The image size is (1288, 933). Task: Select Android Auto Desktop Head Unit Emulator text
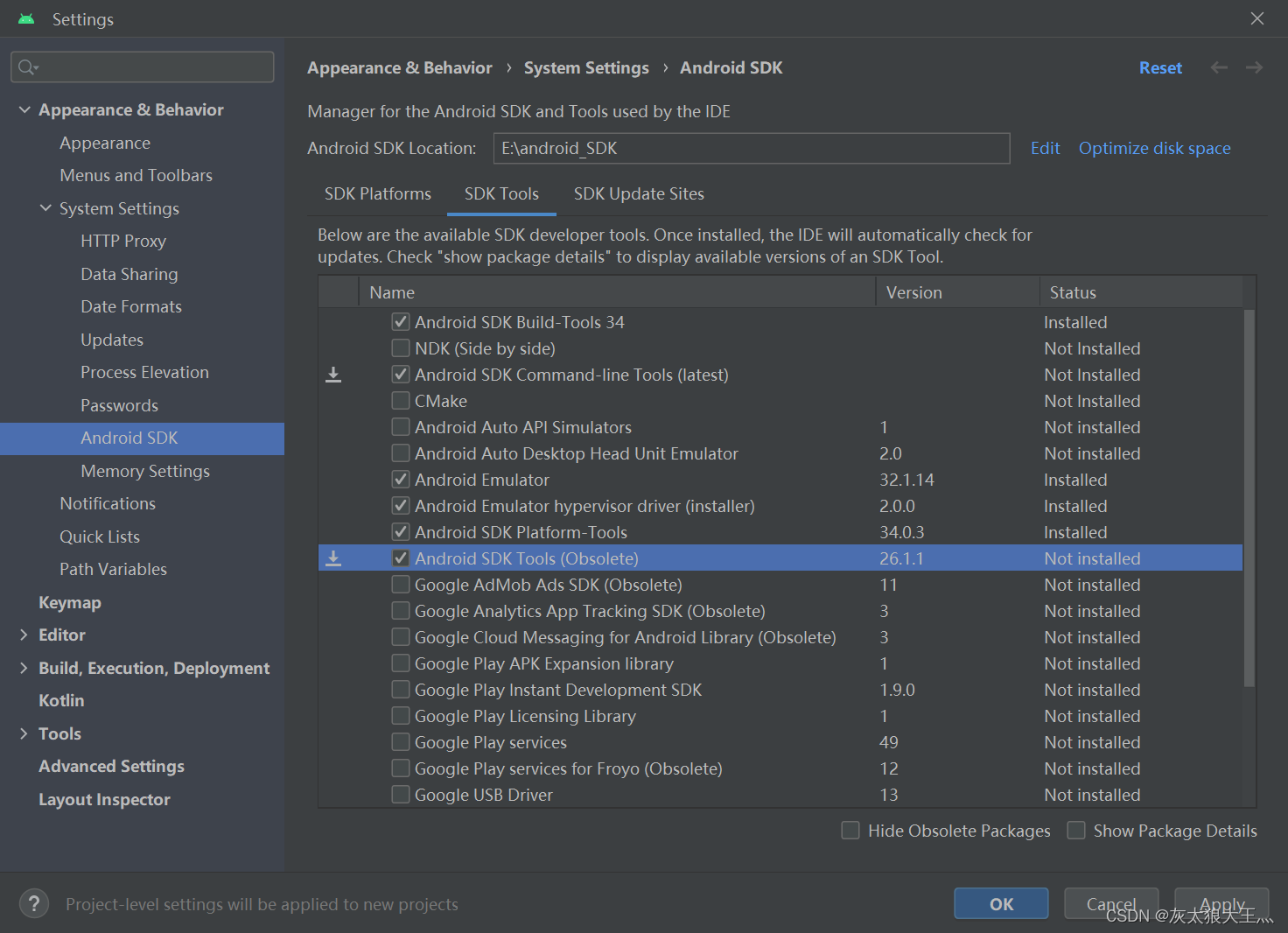click(577, 453)
